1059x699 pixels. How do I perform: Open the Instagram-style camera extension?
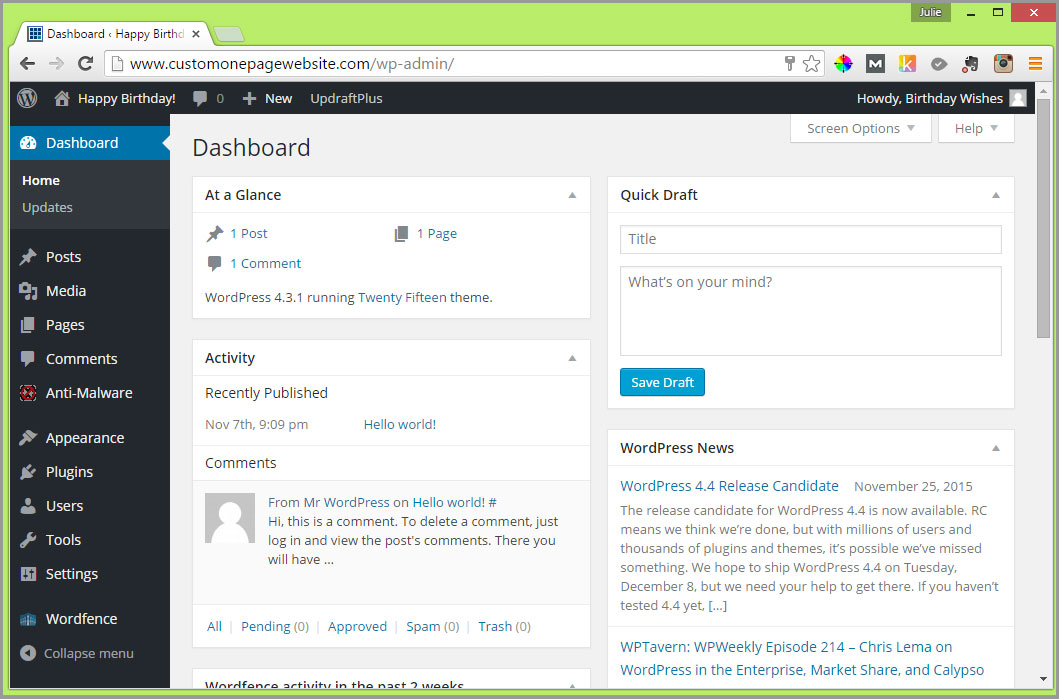[x=1003, y=63]
